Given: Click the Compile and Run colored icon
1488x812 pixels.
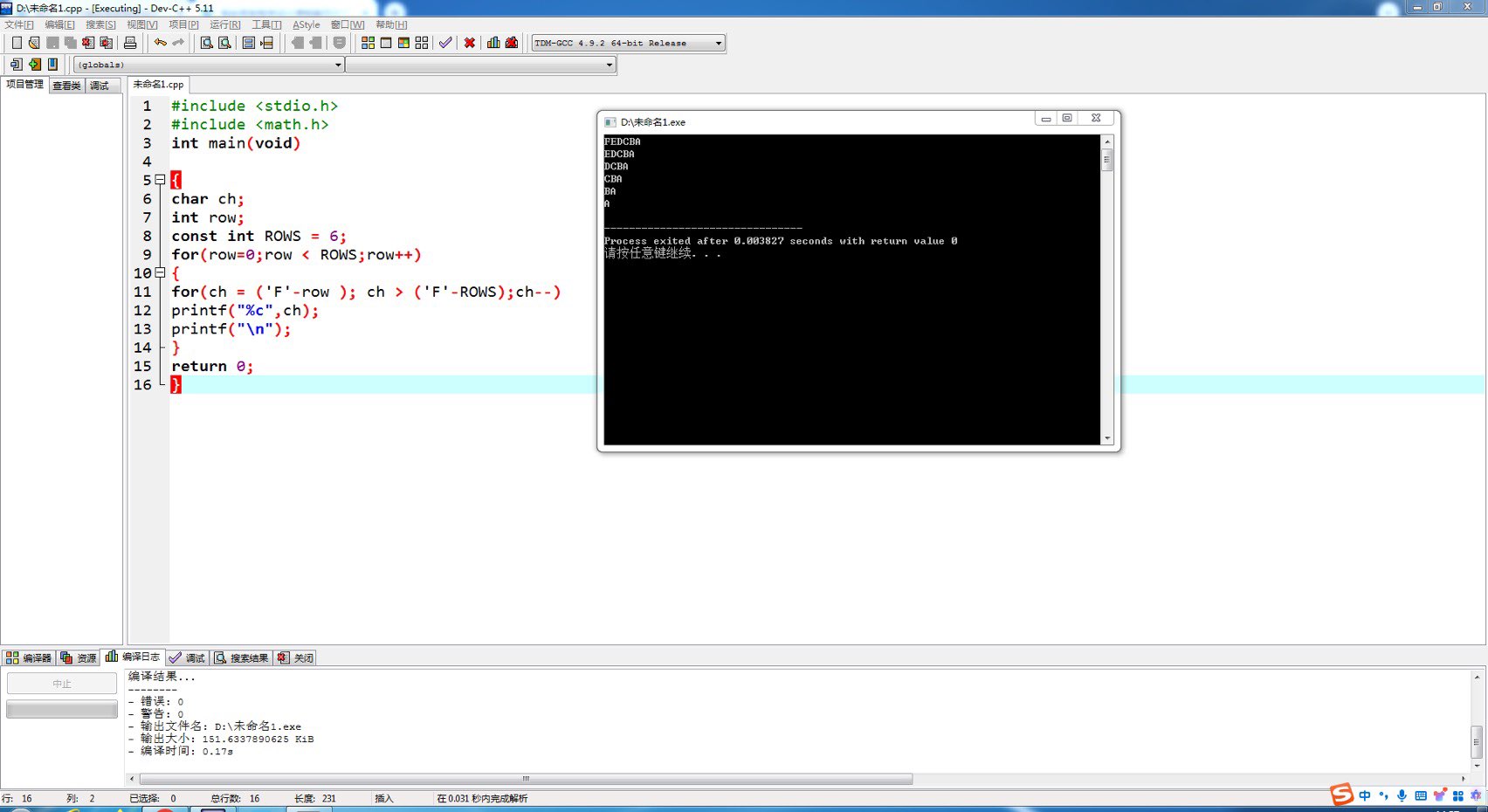Looking at the screenshot, I should pyautogui.click(x=403, y=43).
